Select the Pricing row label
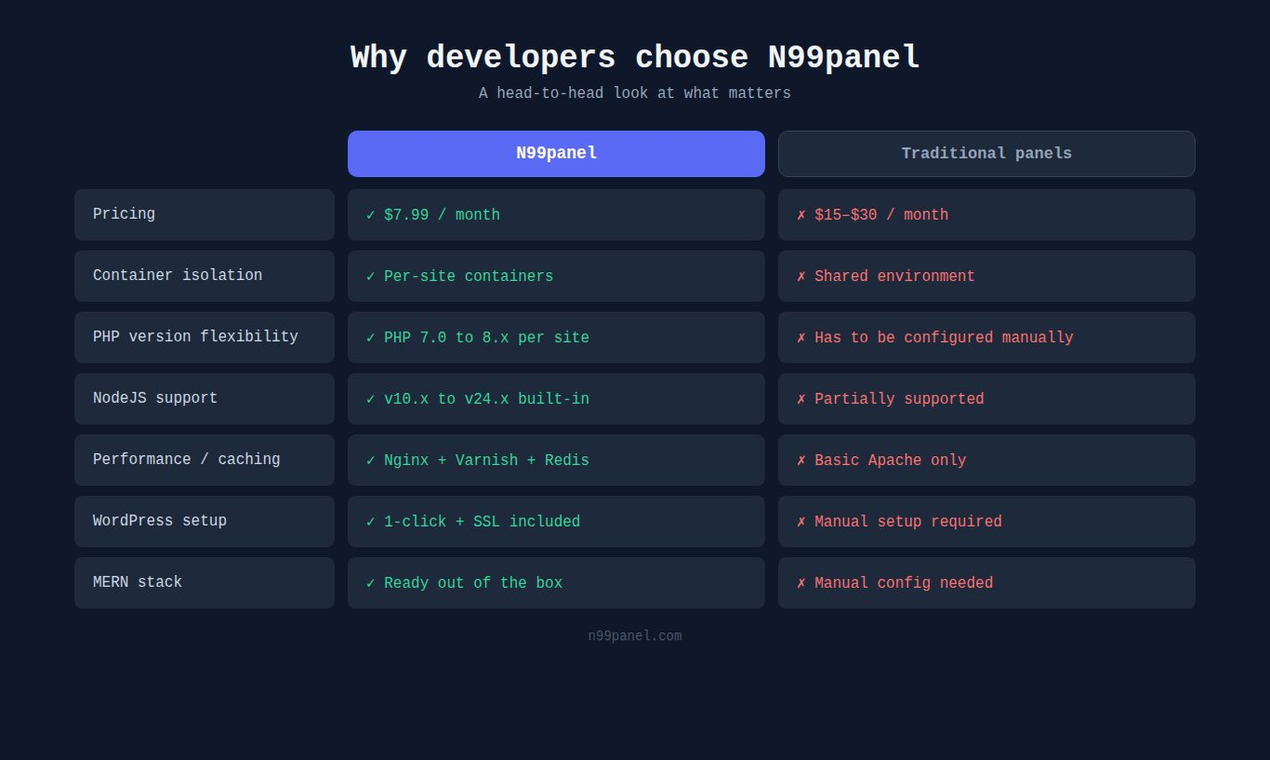The height and width of the screenshot is (760, 1270). tap(204, 215)
